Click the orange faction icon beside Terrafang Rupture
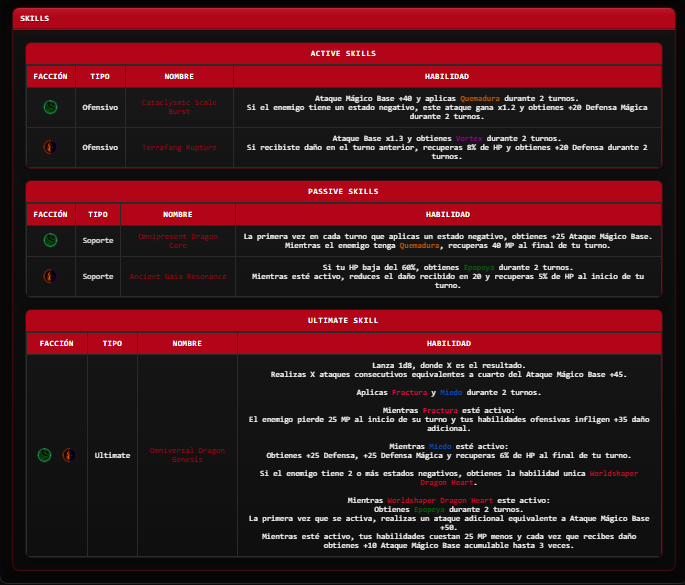This screenshot has height=585, width=685. coord(50,147)
